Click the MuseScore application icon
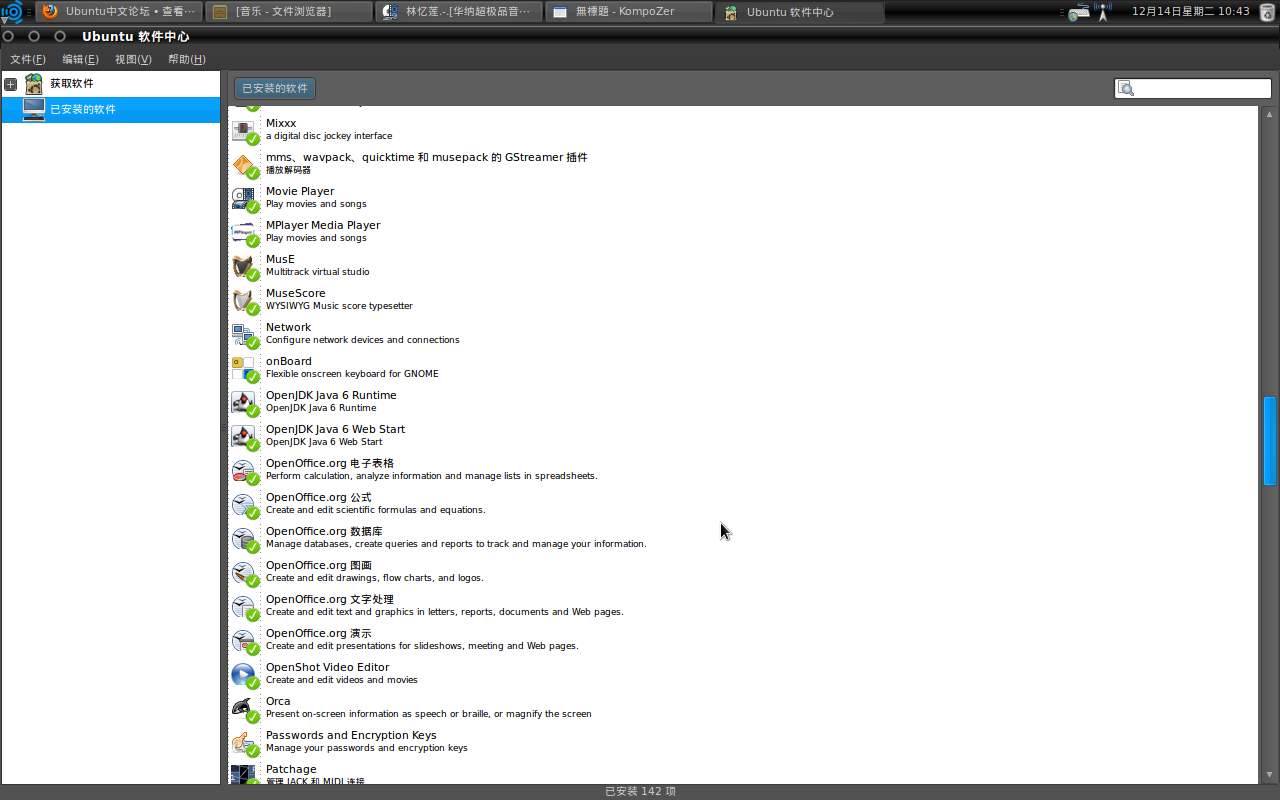The width and height of the screenshot is (1280, 800). click(244, 300)
